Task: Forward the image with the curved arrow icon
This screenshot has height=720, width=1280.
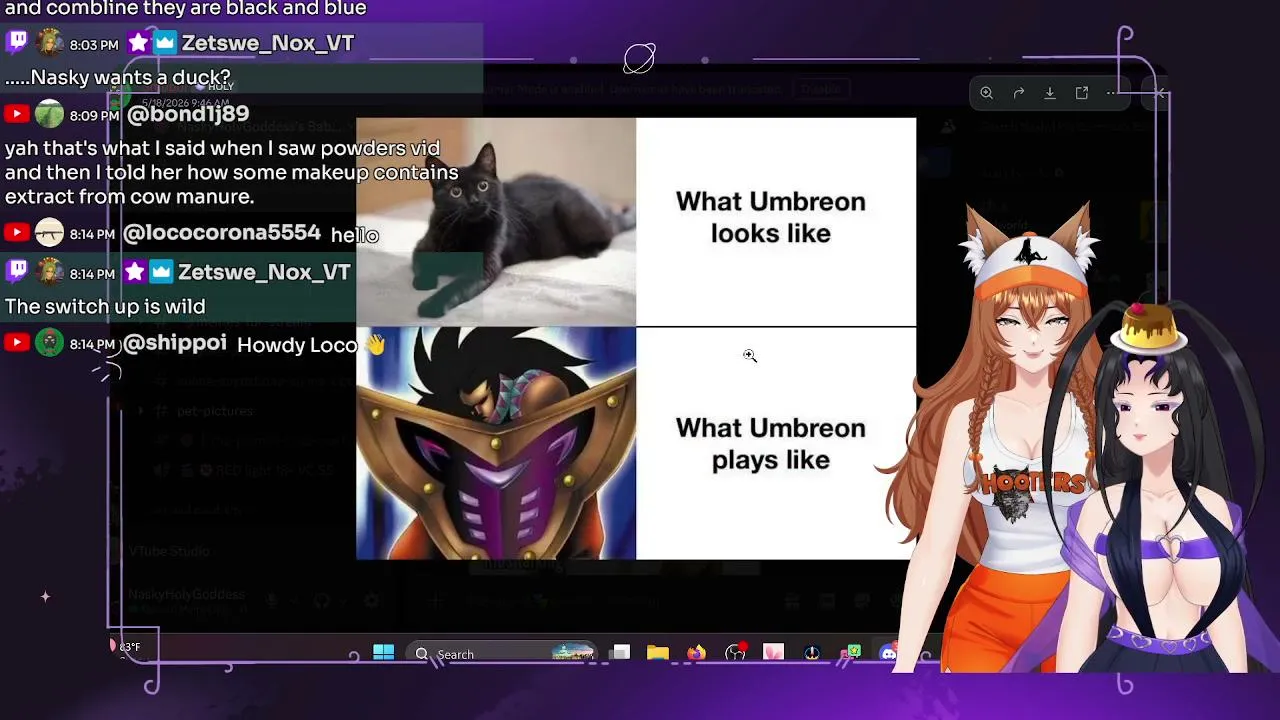Action: 1018,93
